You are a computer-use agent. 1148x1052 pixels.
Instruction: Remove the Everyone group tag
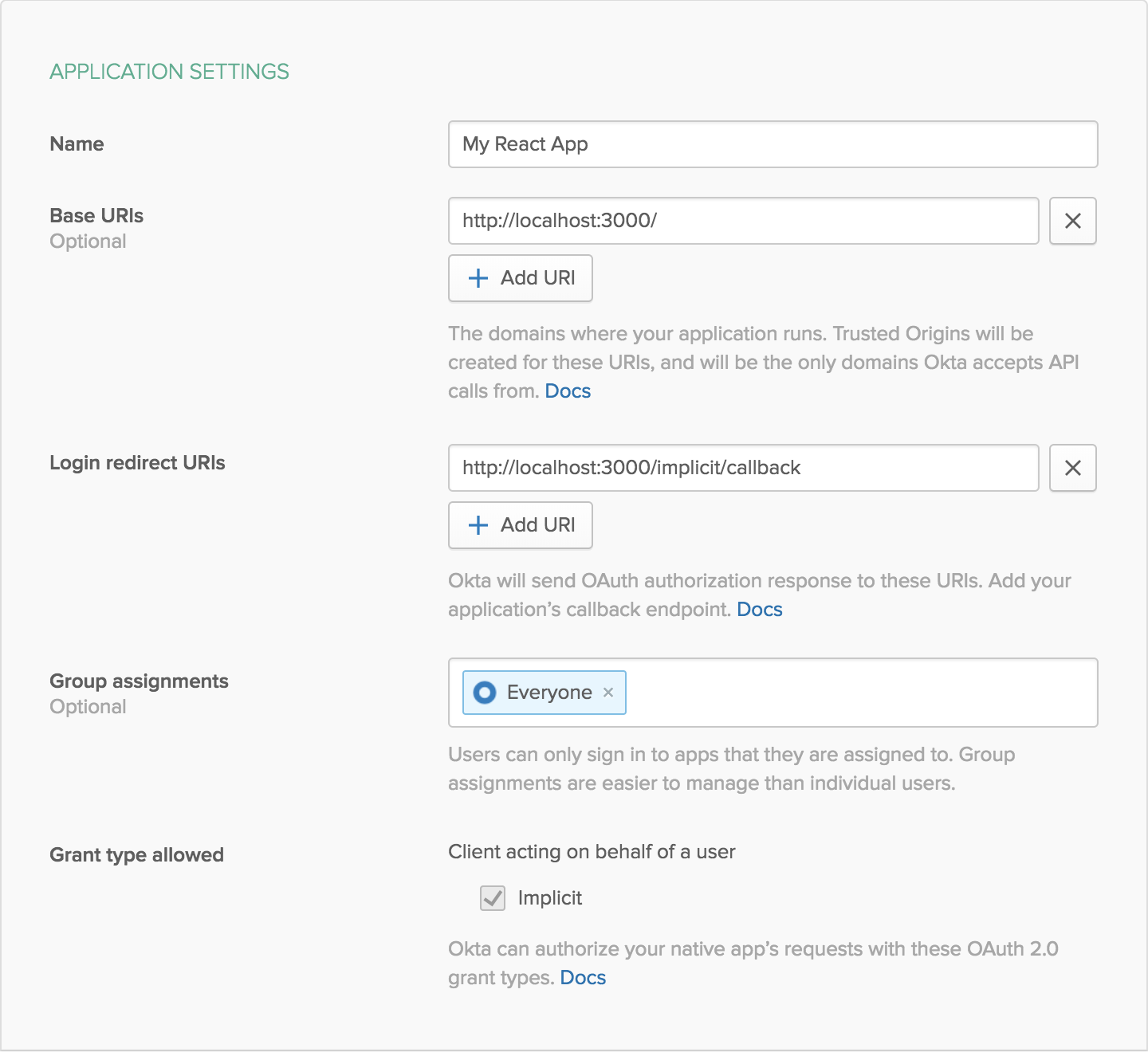click(x=608, y=693)
